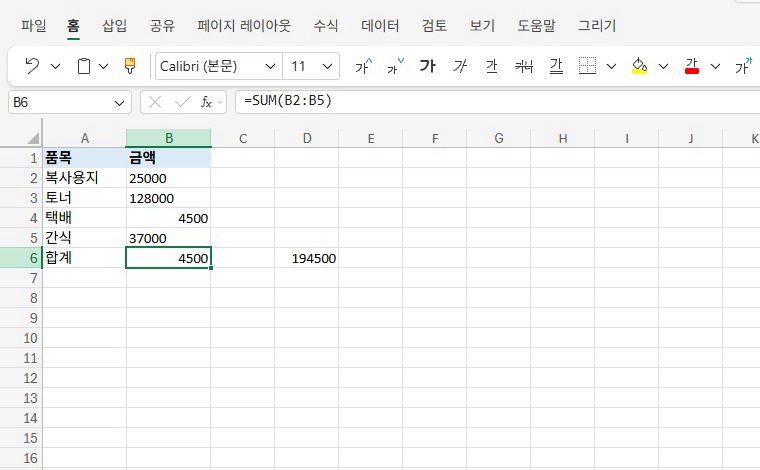Select the 금액 header cell
The width and height of the screenshot is (760, 470).
coord(169,158)
